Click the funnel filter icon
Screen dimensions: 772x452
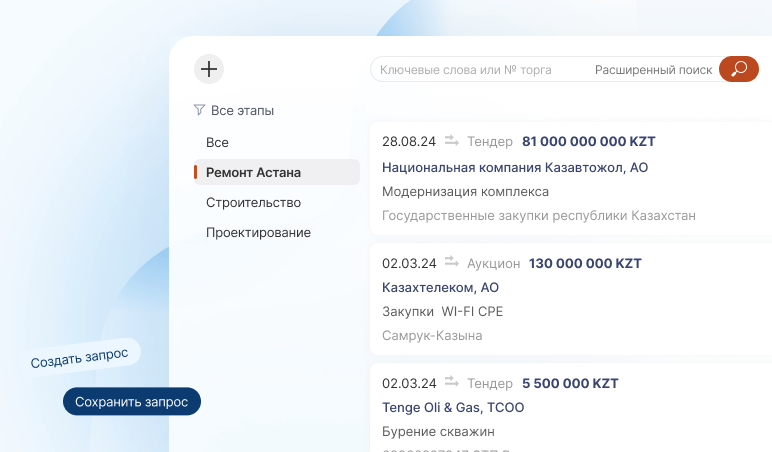pos(199,110)
